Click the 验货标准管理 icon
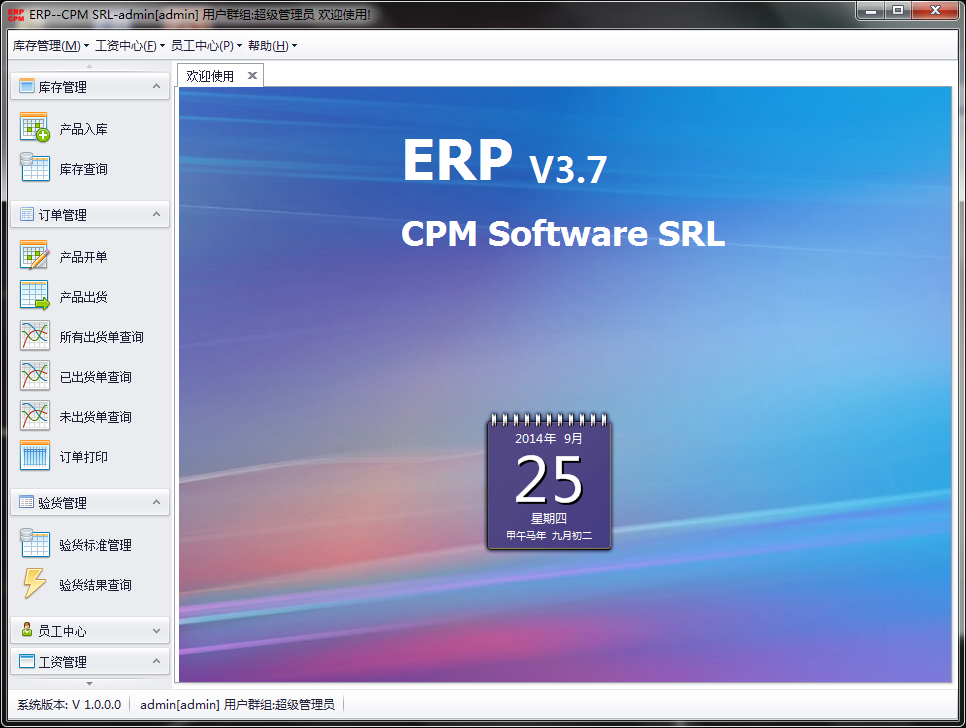This screenshot has width=966, height=728. click(x=34, y=544)
